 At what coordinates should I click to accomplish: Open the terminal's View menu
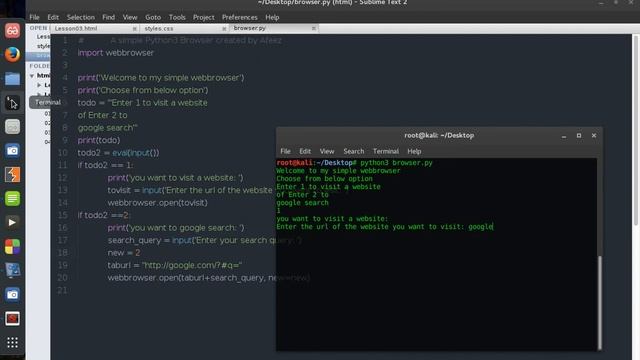327,151
